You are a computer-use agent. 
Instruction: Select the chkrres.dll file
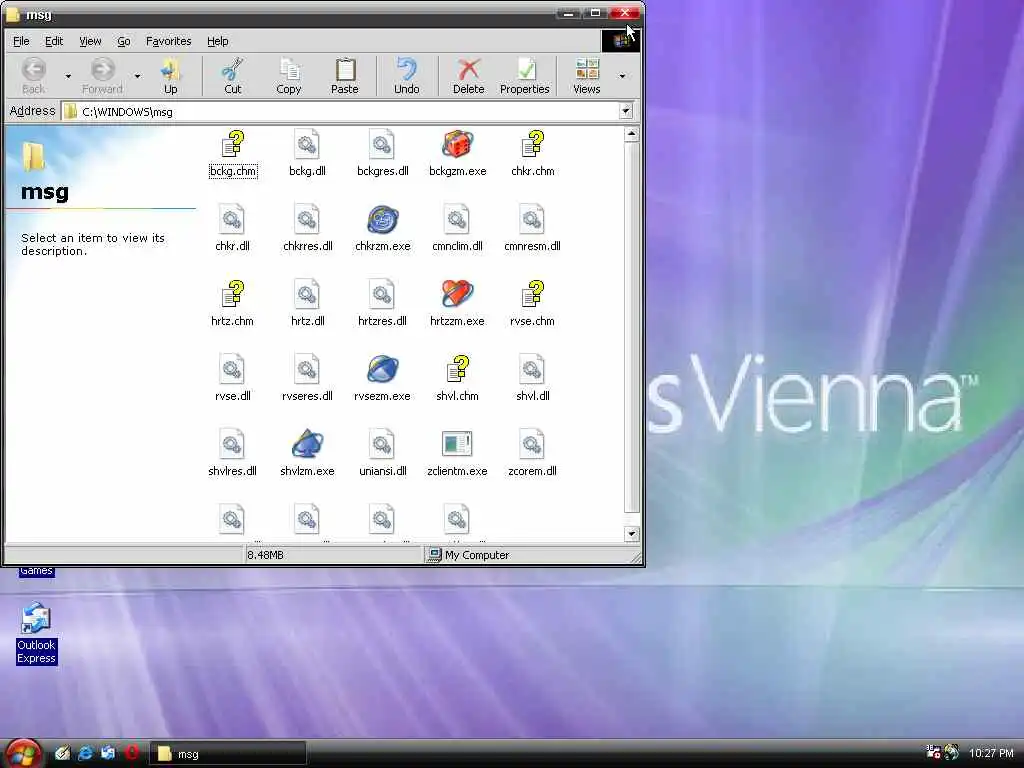pyautogui.click(x=307, y=229)
